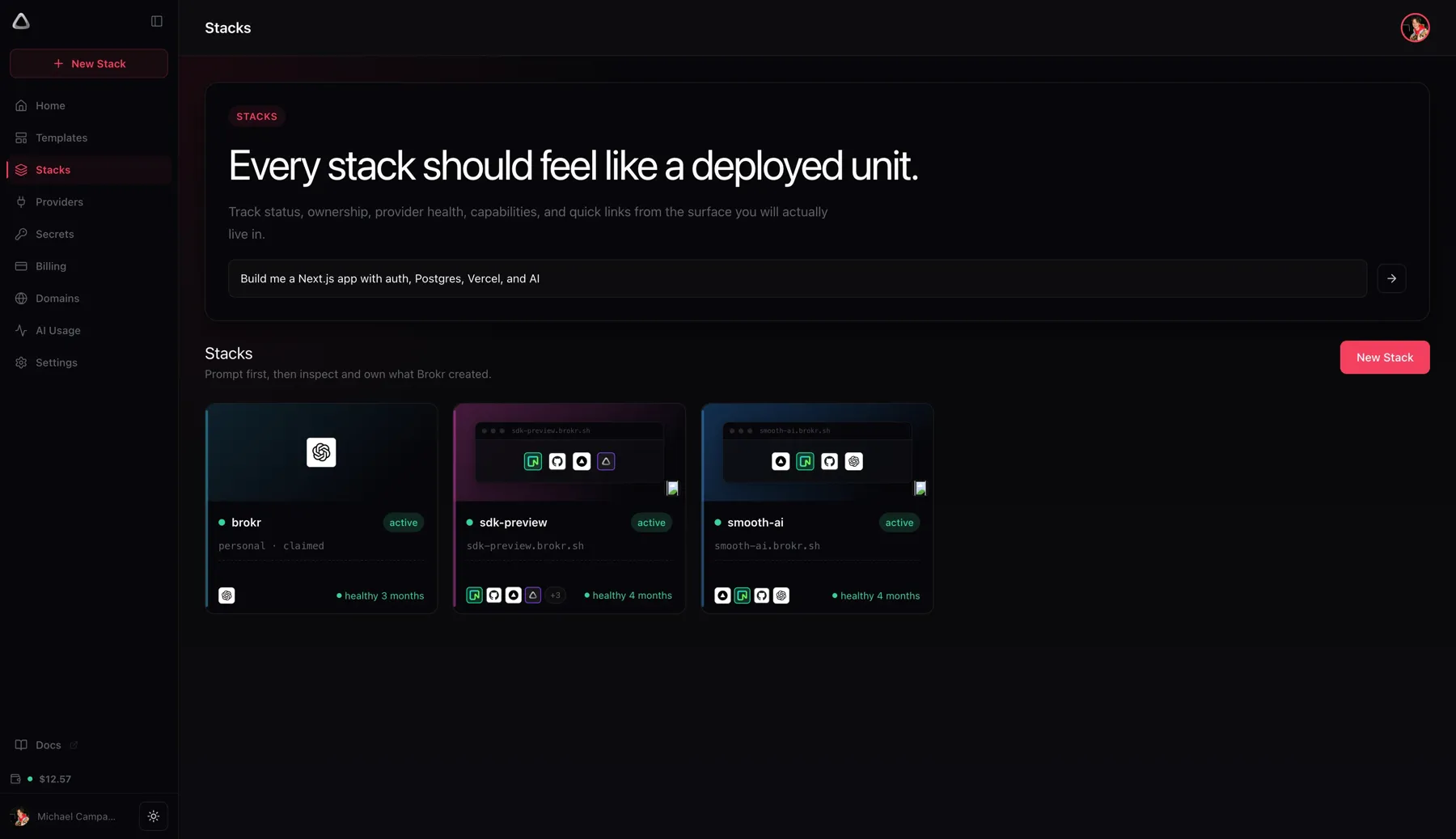This screenshot has width=1456, height=839.
Task: Open the brokr stack card title
Action: pyautogui.click(x=246, y=523)
